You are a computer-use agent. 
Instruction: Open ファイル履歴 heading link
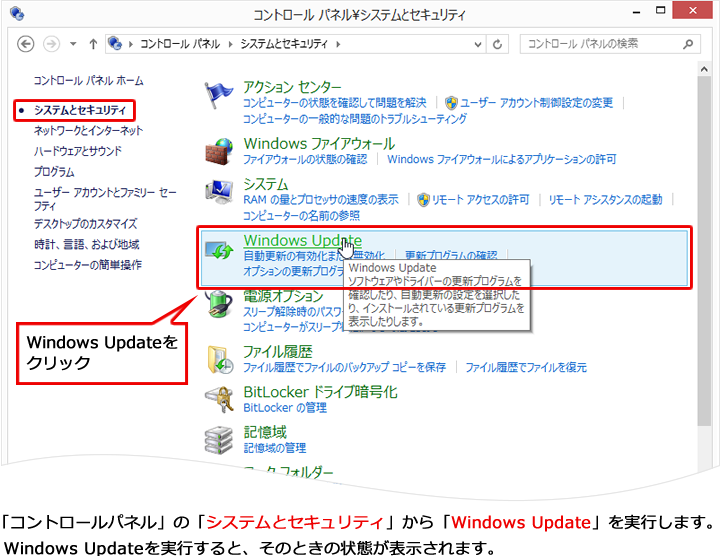coord(277,352)
